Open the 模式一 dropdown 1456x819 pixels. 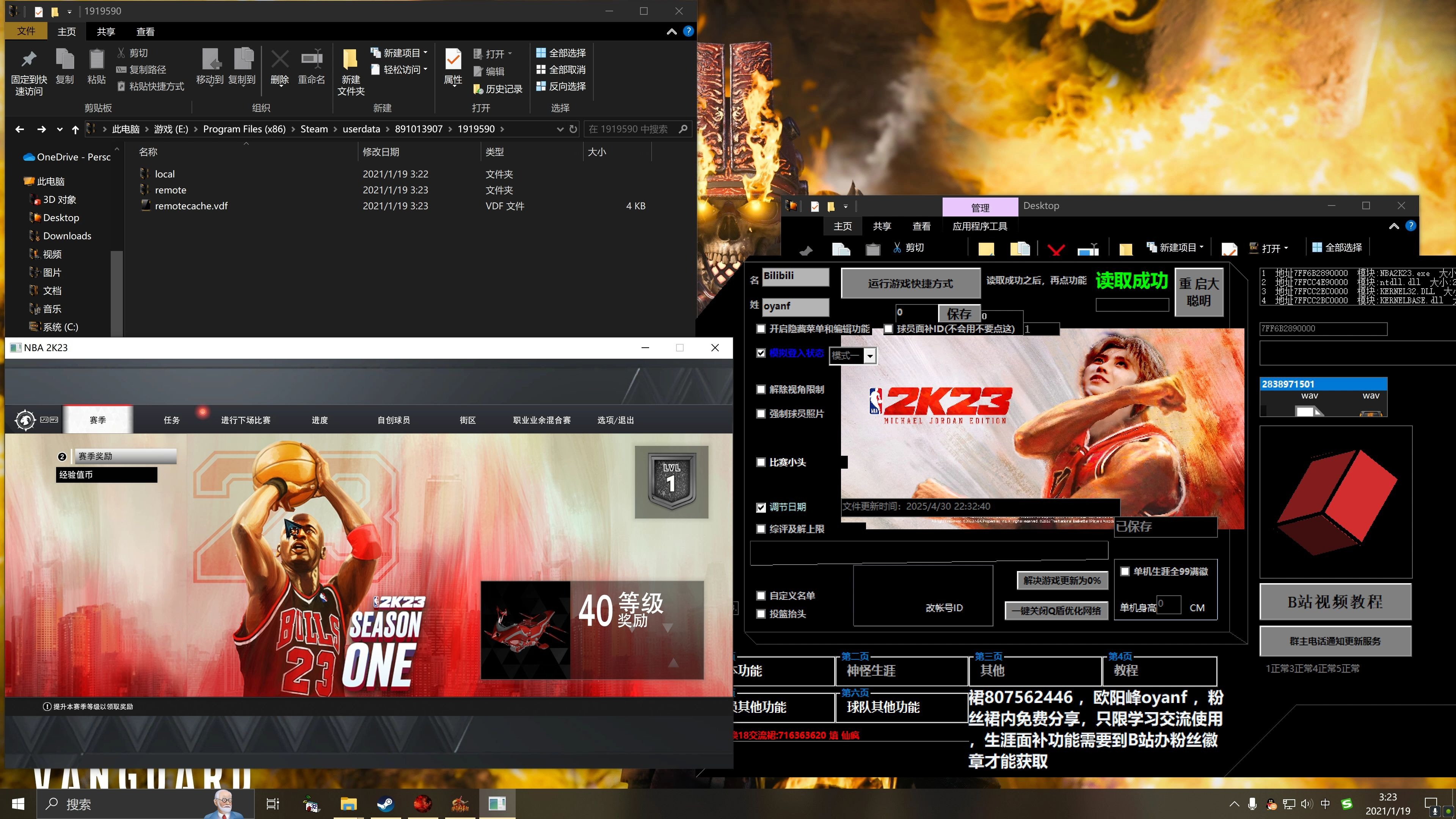pos(871,356)
